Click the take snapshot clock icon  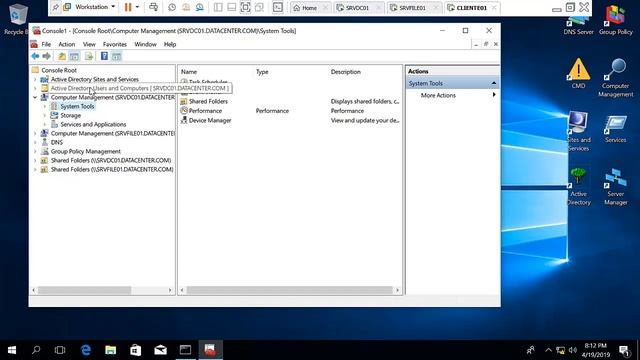click(x=172, y=7)
